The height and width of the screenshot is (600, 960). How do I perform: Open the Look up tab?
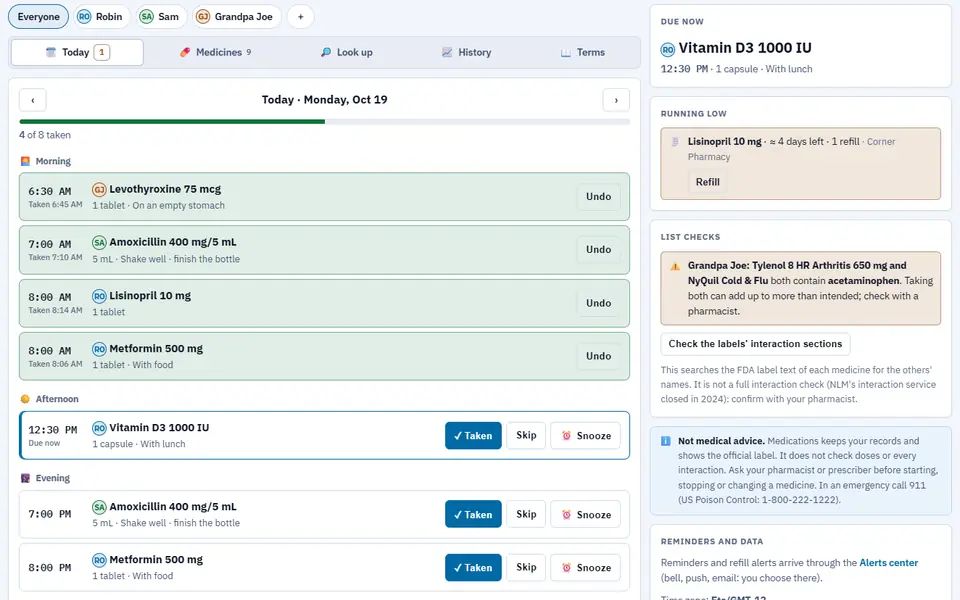(x=347, y=53)
